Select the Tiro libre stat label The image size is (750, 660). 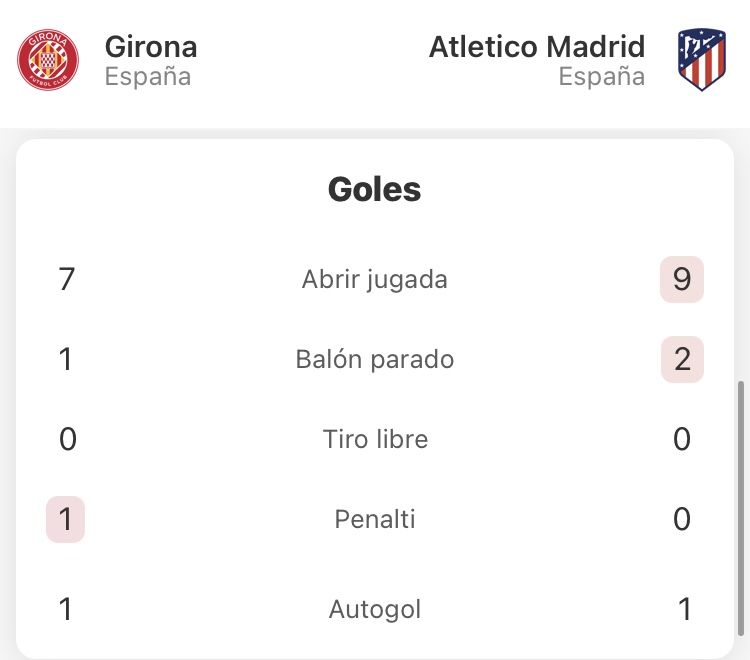coord(375,439)
